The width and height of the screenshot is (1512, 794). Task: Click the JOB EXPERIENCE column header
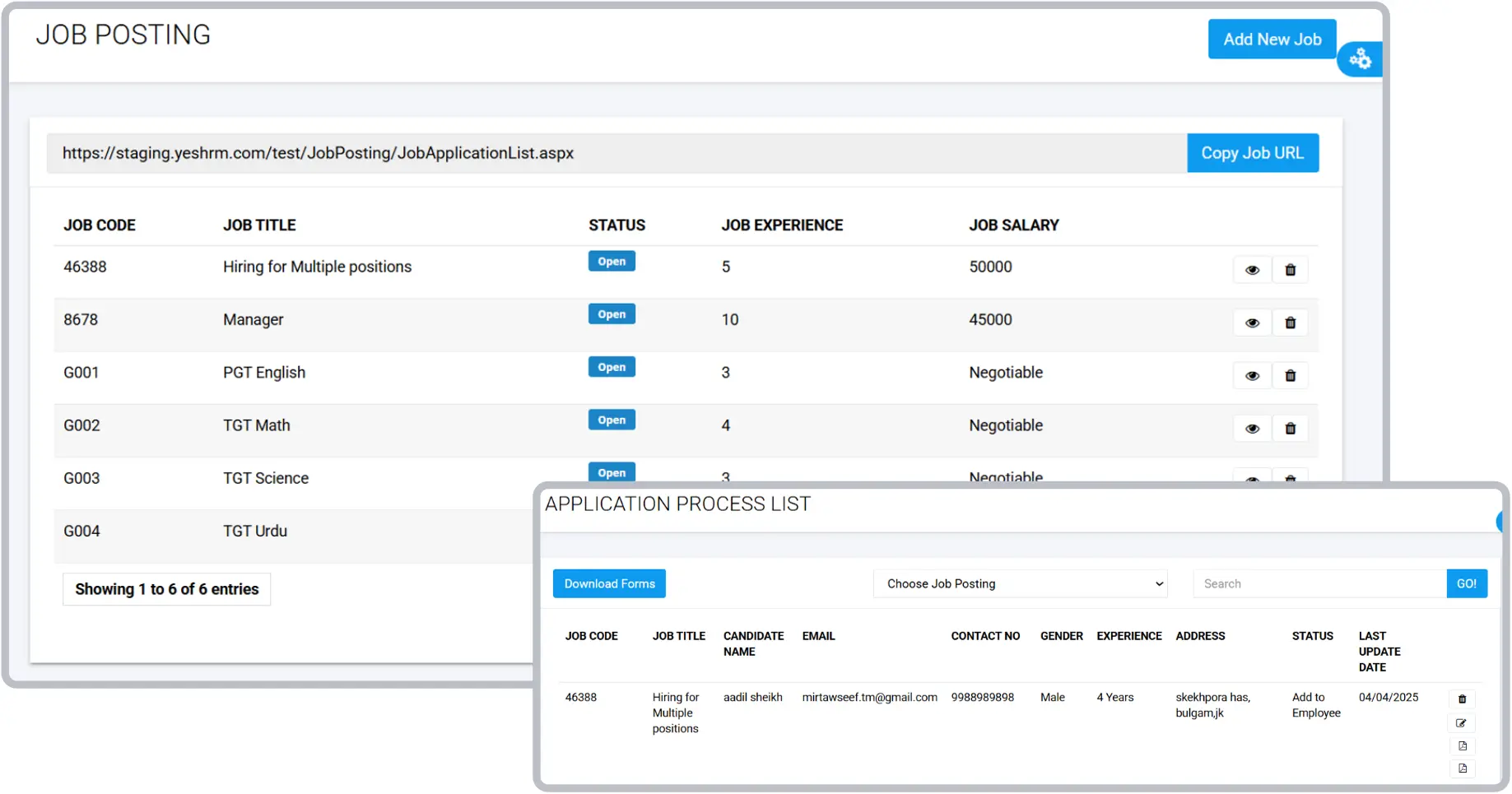(x=782, y=225)
